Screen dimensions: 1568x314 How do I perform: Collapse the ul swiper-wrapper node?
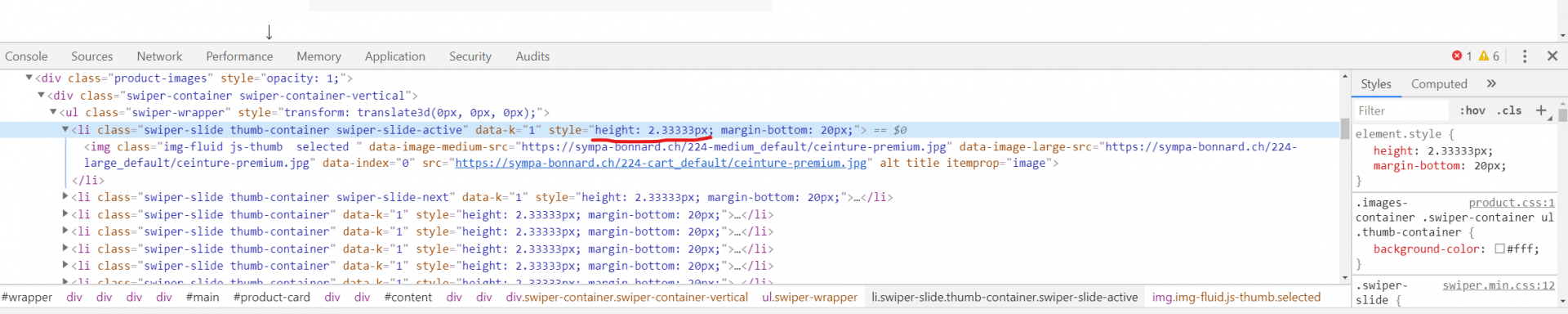(x=53, y=112)
